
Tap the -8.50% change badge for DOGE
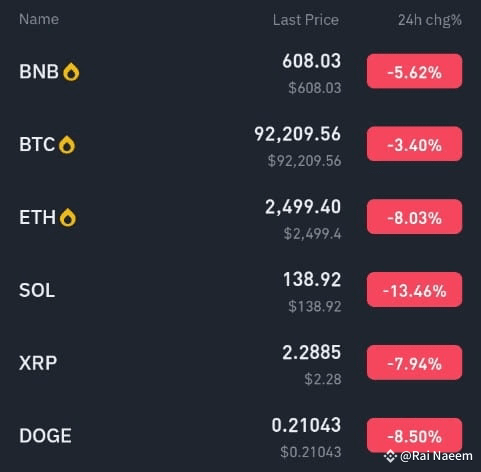click(414, 435)
